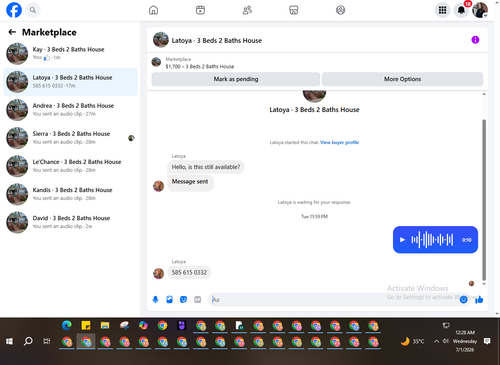
Task: Open Kandis's 3 Beds 2 Baths conversation
Action: tap(70, 194)
